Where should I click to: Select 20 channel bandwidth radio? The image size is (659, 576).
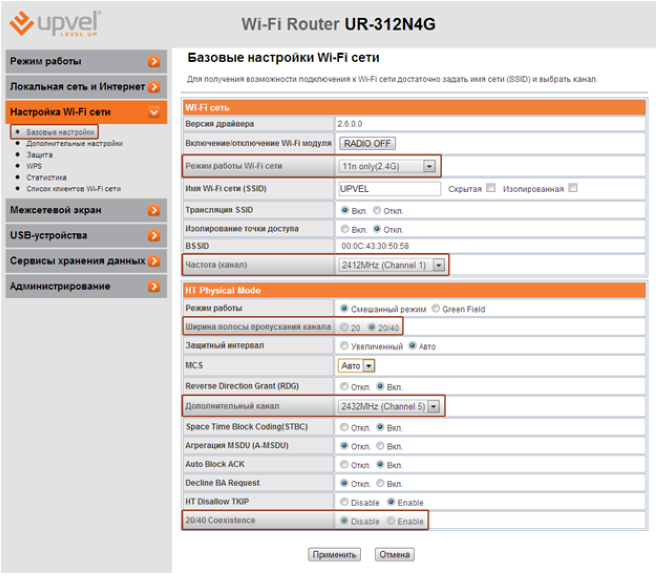coord(344,327)
